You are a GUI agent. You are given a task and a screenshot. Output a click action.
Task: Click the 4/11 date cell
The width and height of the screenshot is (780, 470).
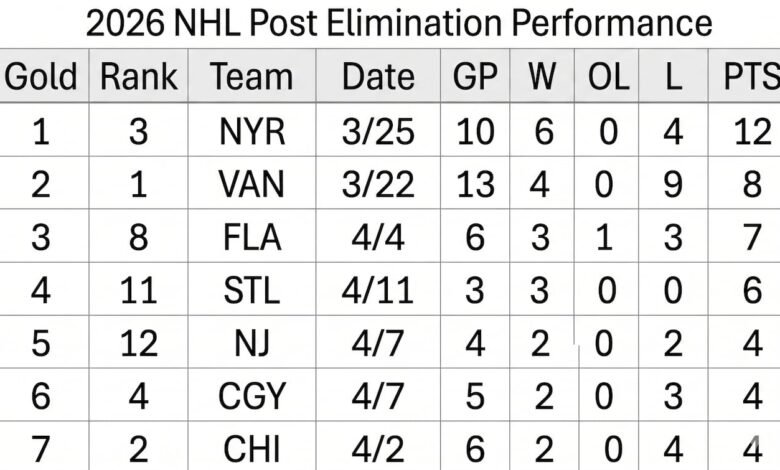378,290
